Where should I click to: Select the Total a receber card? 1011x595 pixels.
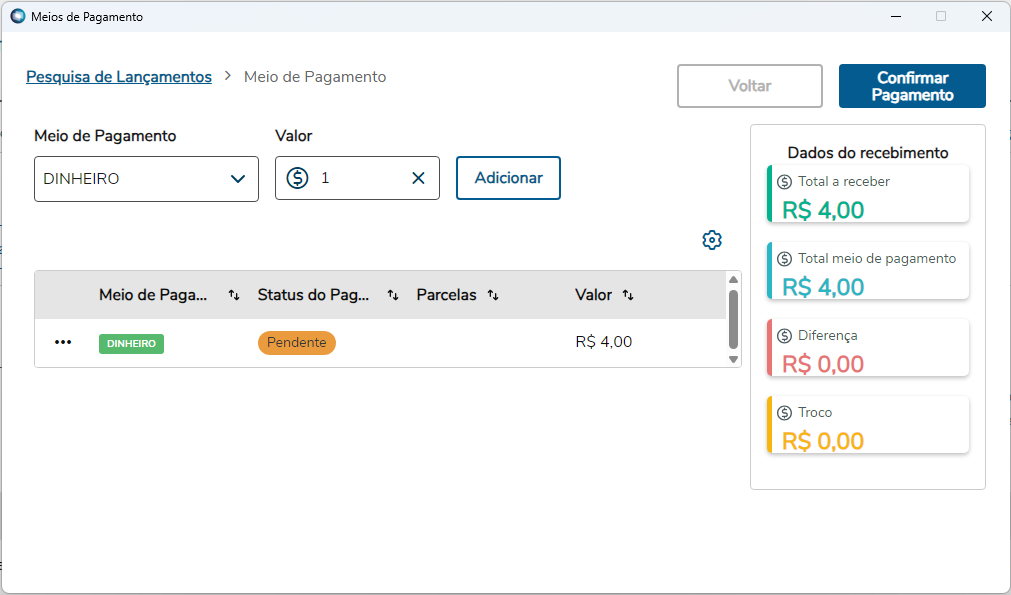(868, 194)
